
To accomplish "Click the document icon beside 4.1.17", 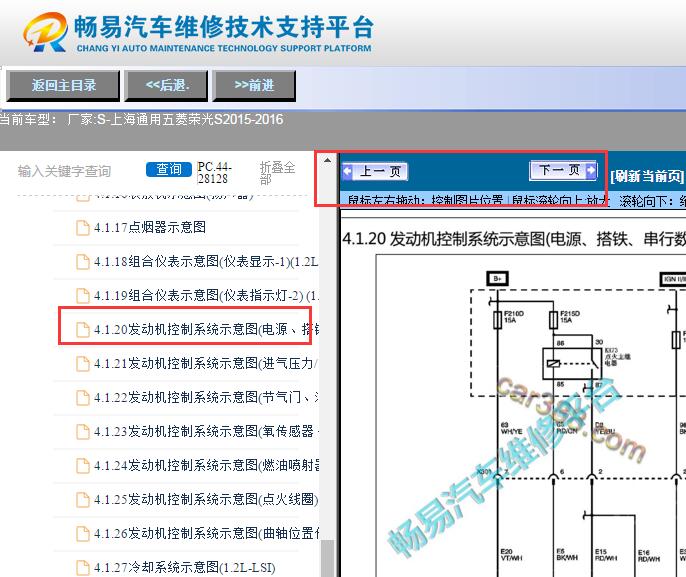I will [83, 227].
